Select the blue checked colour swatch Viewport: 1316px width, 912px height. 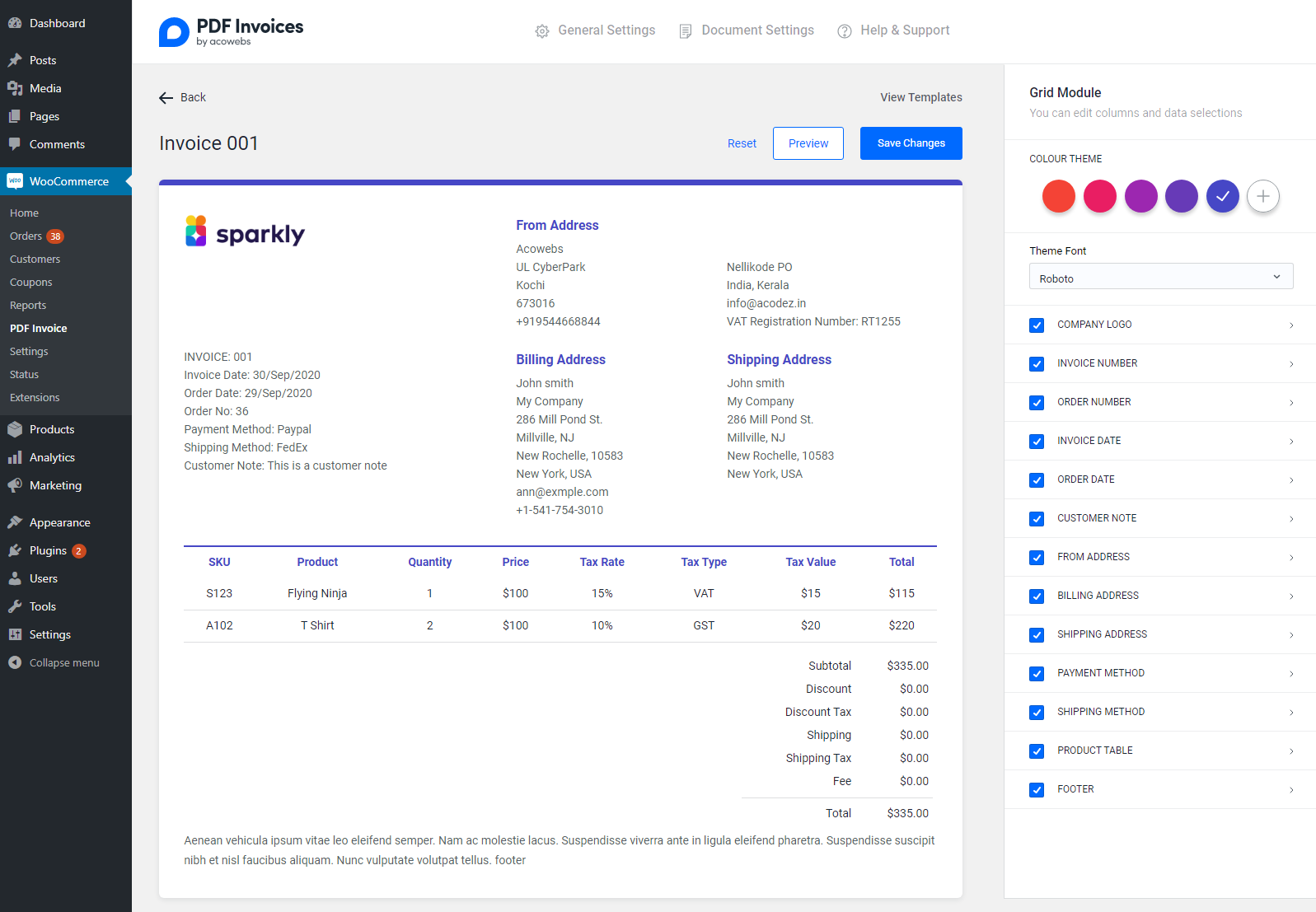coord(1223,196)
